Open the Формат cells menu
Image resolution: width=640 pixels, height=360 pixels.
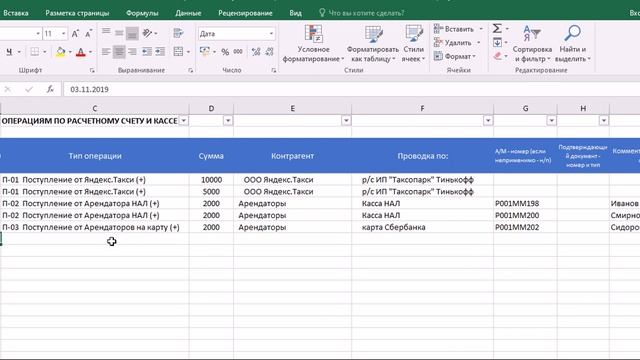(455, 56)
